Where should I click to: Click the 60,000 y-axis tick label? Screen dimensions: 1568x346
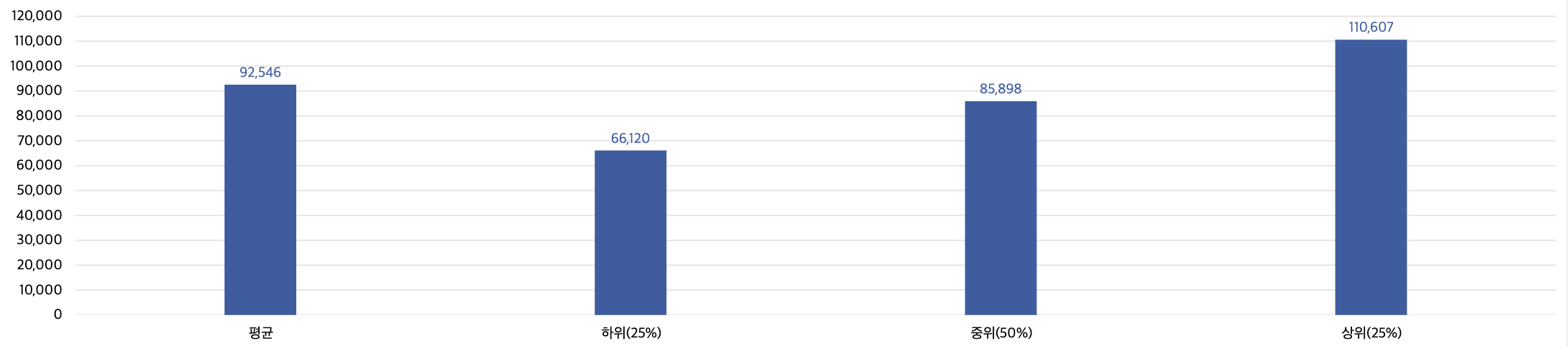(x=39, y=165)
